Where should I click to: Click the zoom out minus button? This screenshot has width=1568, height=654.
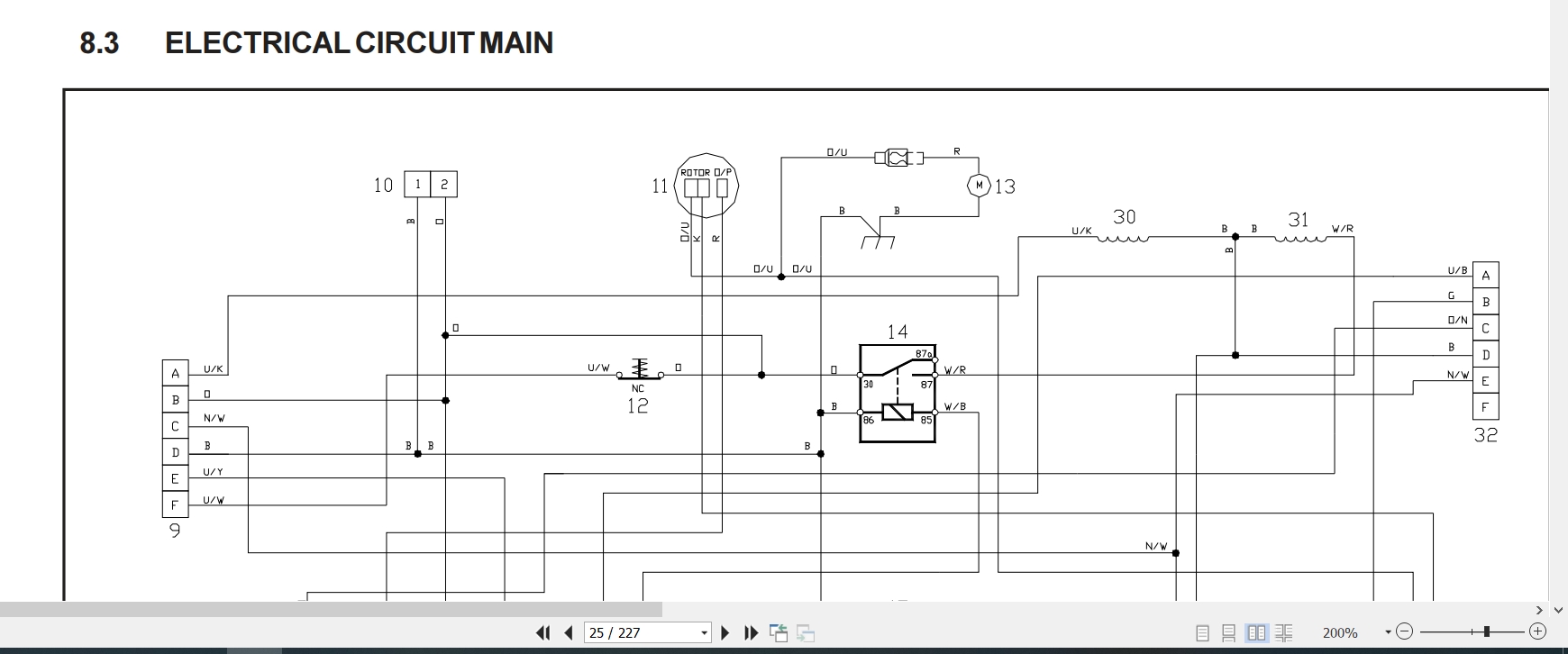[1405, 632]
